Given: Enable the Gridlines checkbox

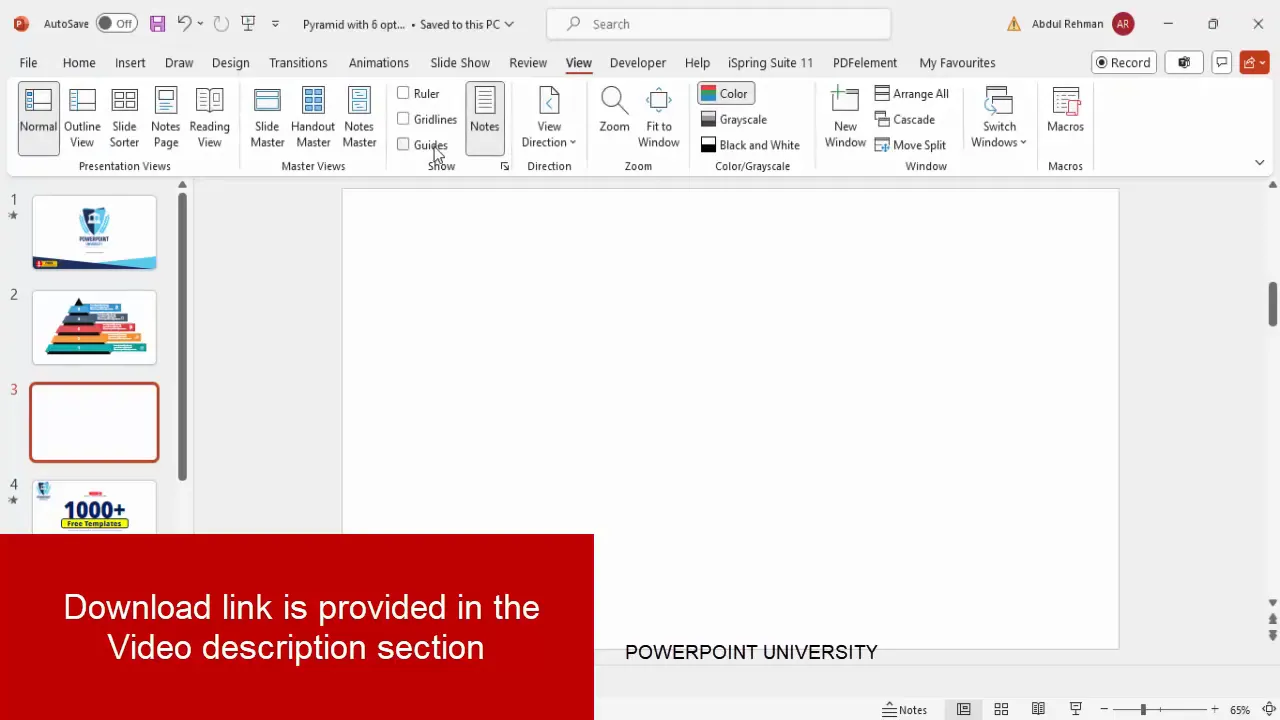Looking at the screenshot, I should pyautogui.click(x=403, y=119).
